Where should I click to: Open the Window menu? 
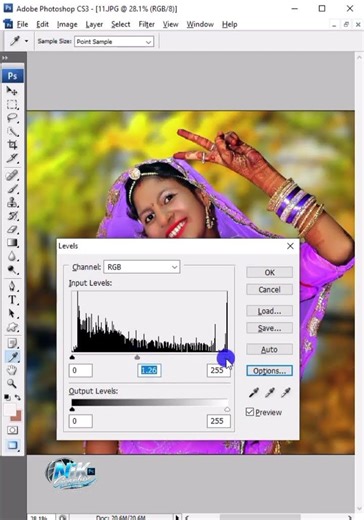[200, 24]
